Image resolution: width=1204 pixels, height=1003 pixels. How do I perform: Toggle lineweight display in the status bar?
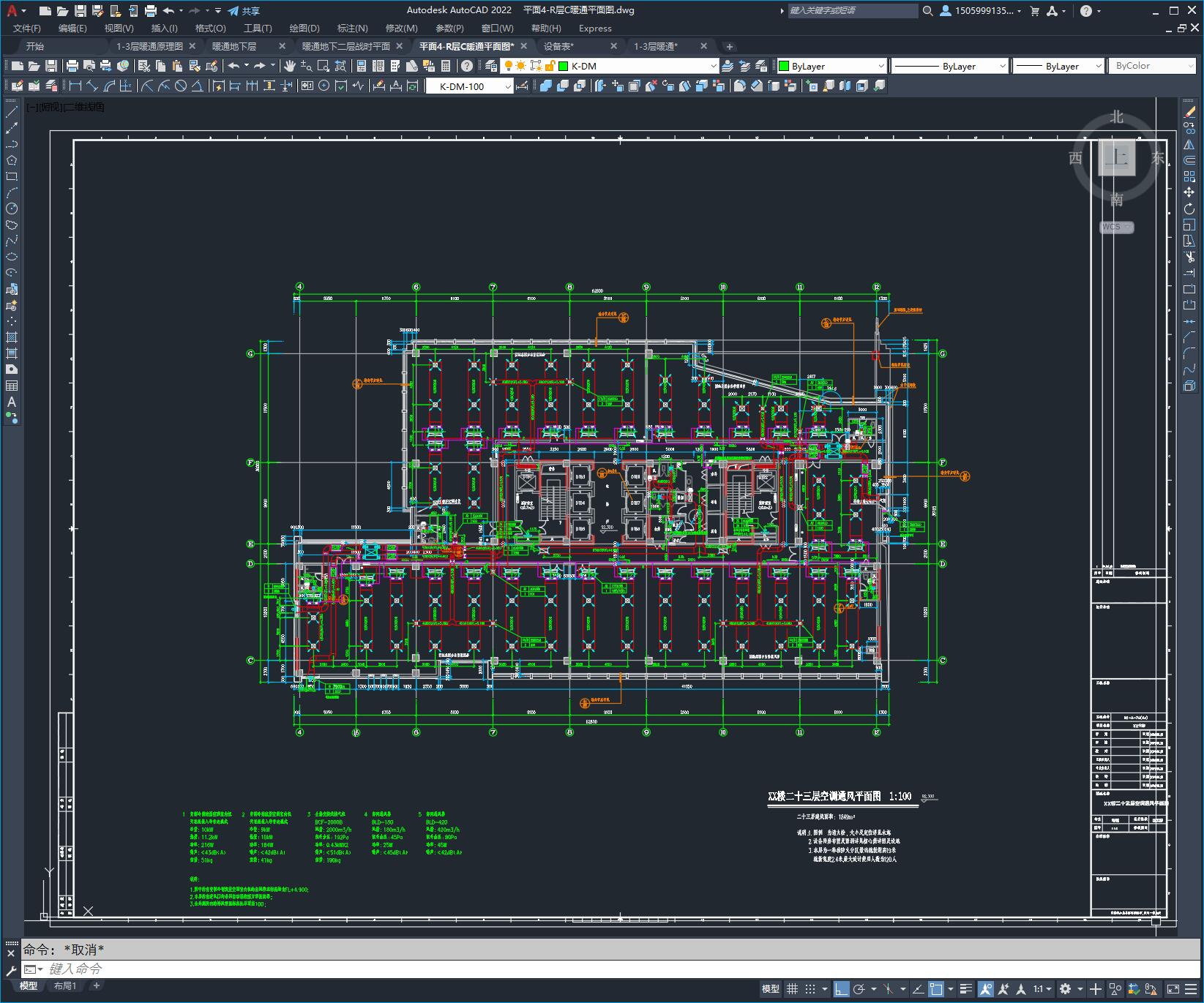[966, 989]
